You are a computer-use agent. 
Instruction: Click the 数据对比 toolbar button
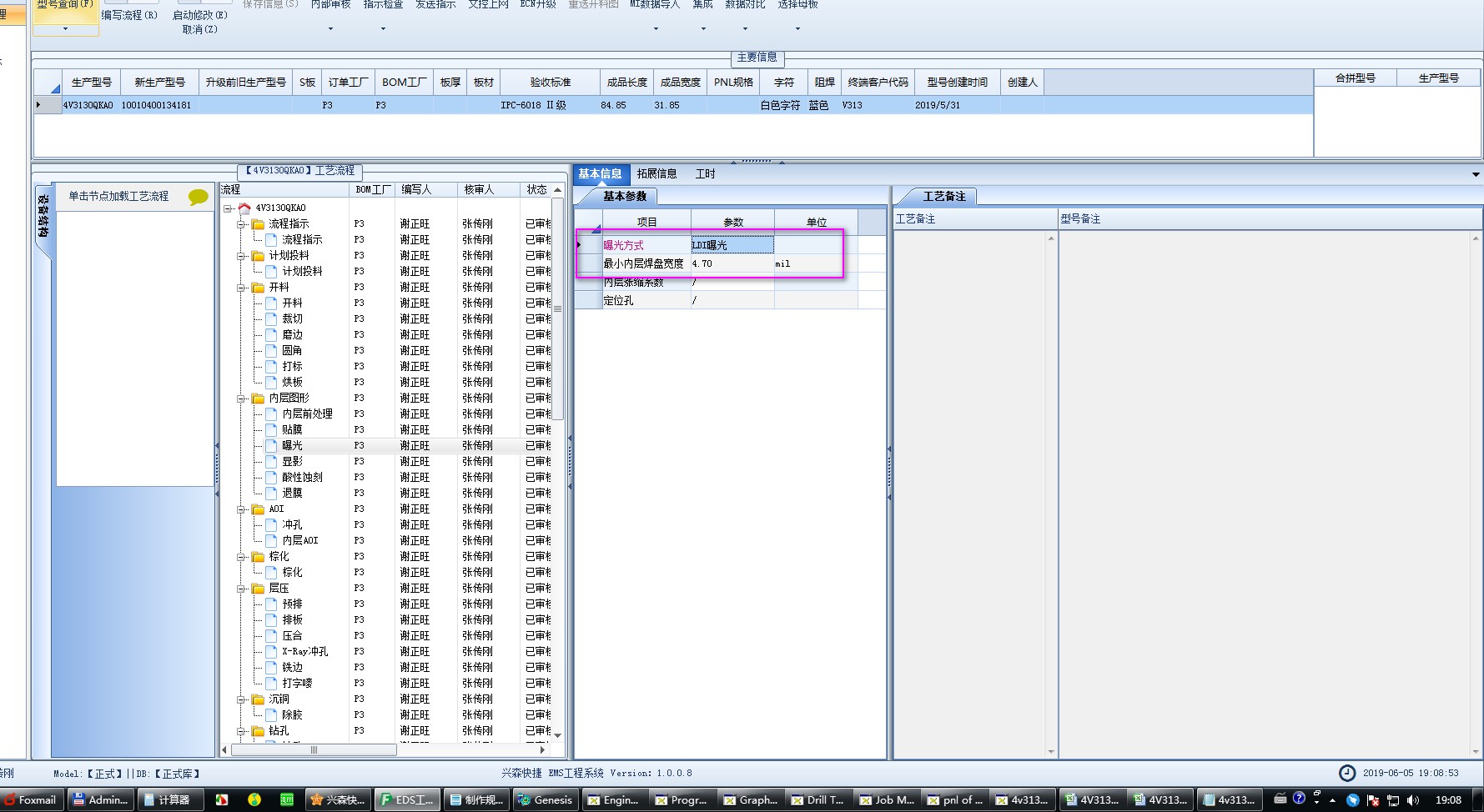[x=745, y=5]
